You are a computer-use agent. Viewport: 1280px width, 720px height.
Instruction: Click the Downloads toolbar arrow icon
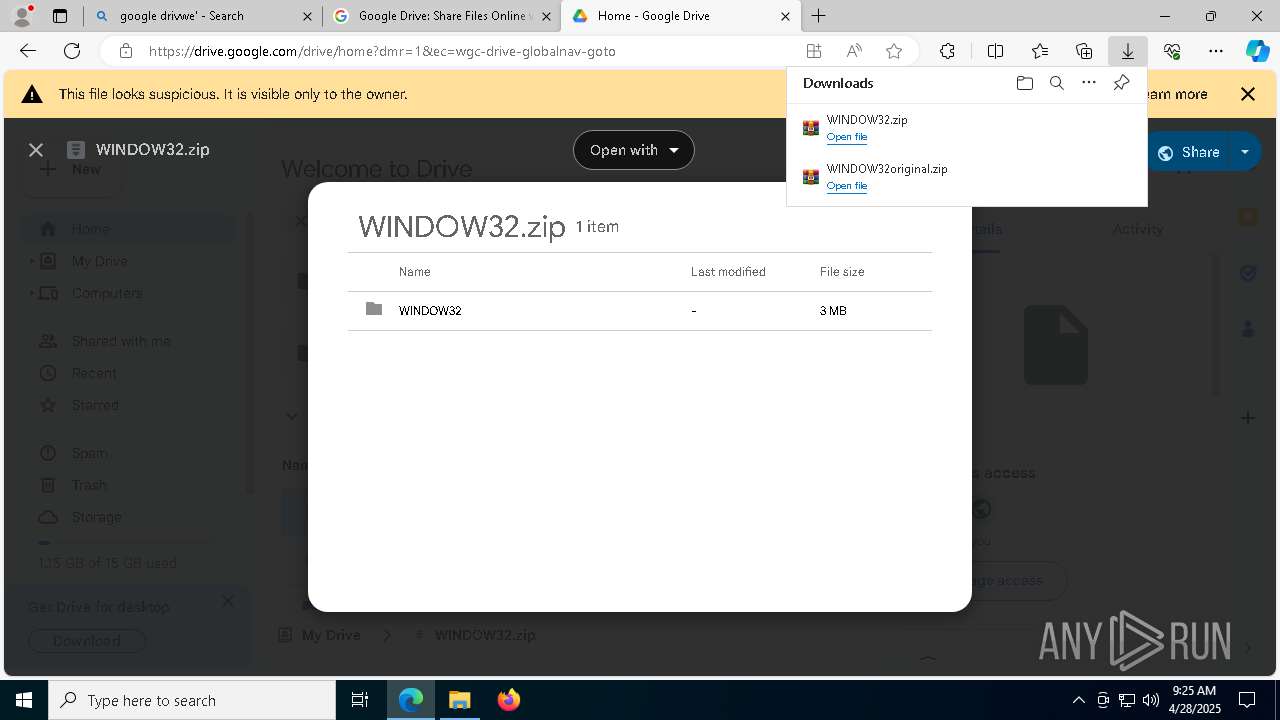(x=1127, y=51)
